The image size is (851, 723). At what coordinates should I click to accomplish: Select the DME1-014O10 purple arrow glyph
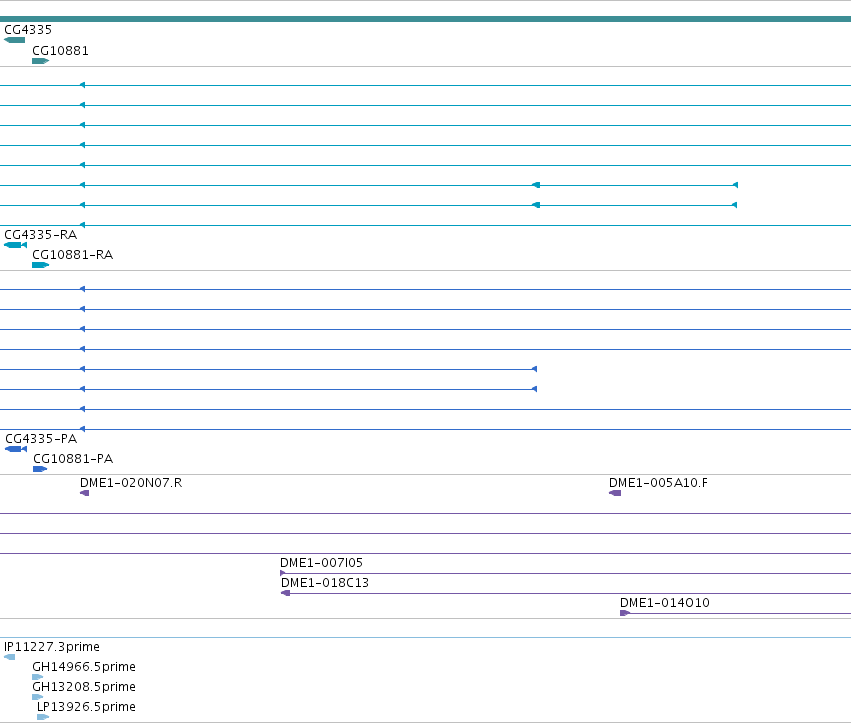point(625,613)
